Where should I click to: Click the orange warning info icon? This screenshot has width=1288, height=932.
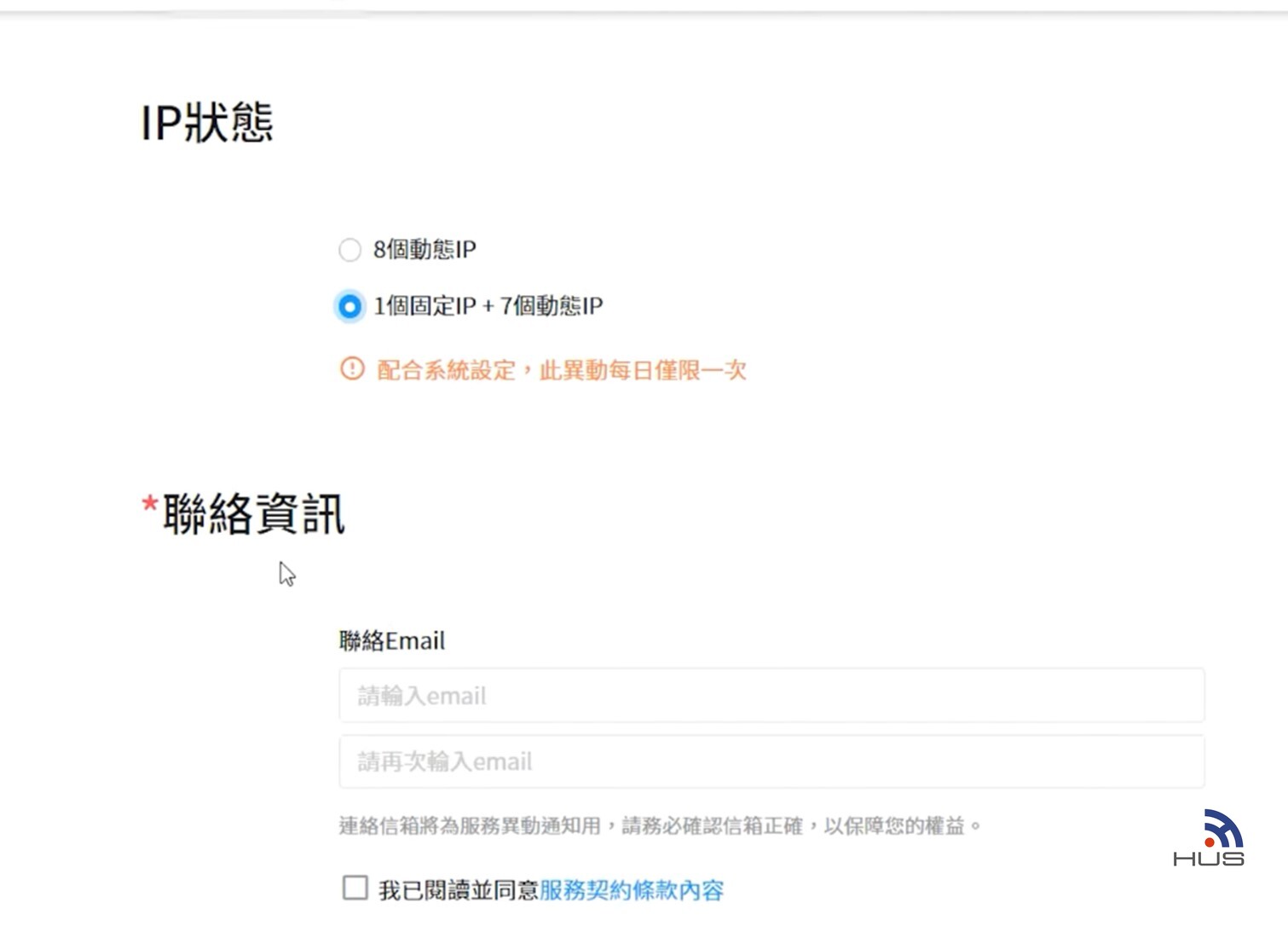[352, 368]
